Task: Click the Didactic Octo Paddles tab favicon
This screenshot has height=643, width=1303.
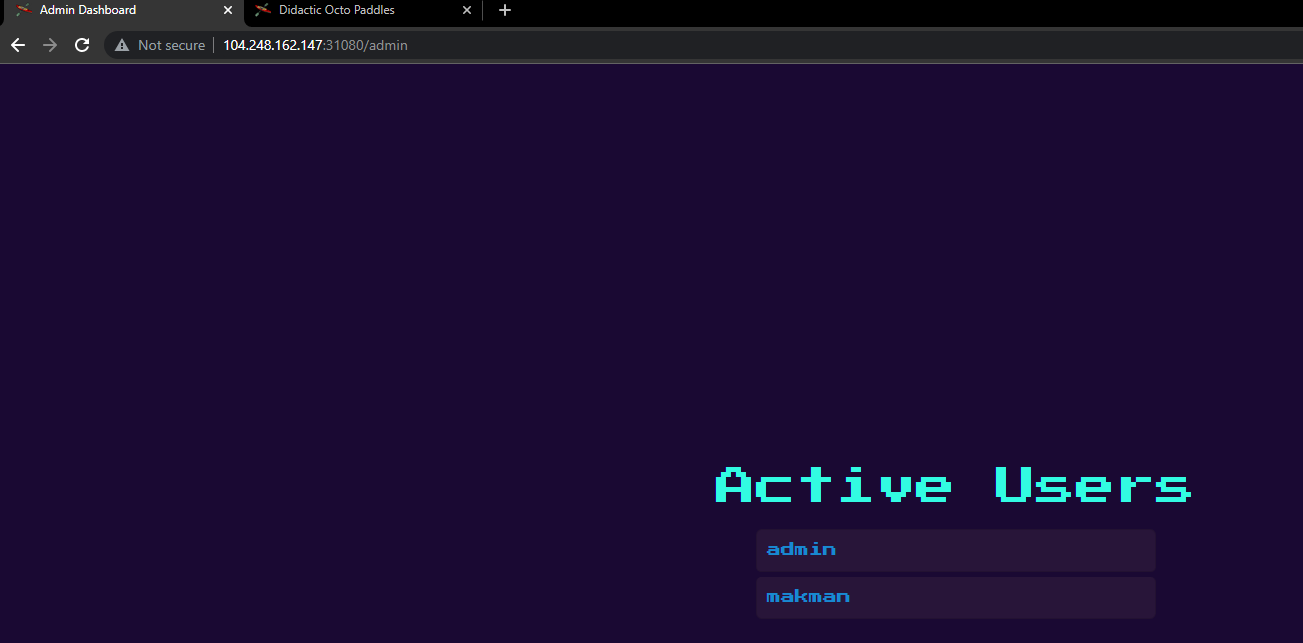Action: [x=263, y=10]
